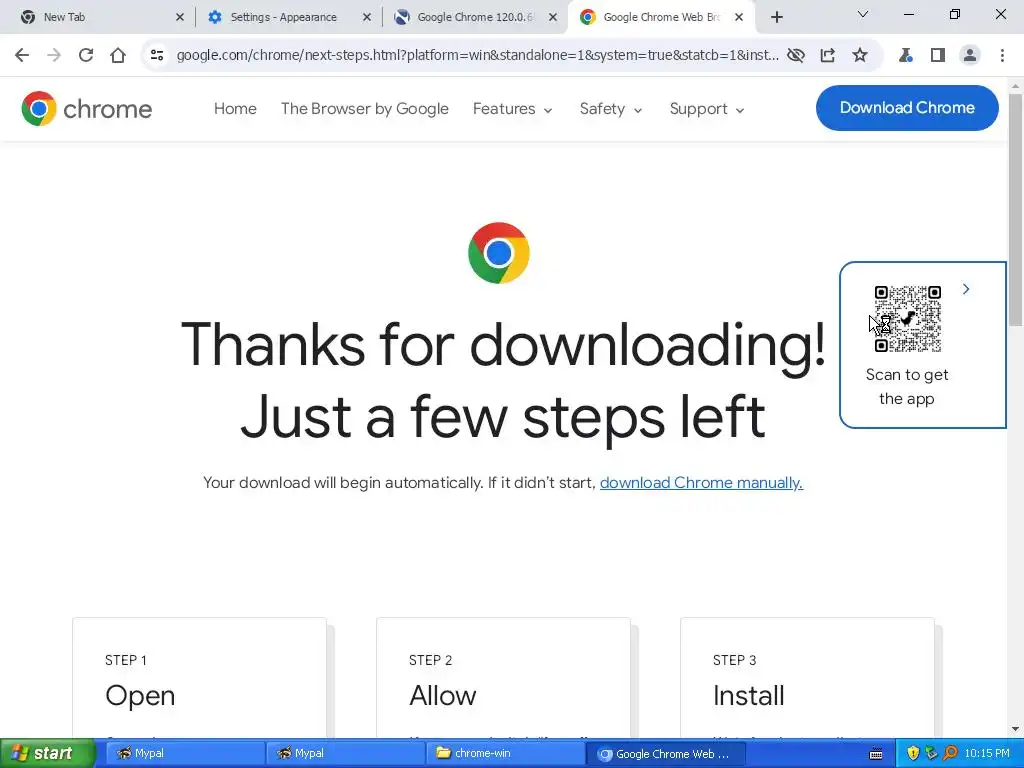Viewport: 1024px width, 768px height.
Task: Click the 10:15 PM system clock
Action: pos(987,754)
